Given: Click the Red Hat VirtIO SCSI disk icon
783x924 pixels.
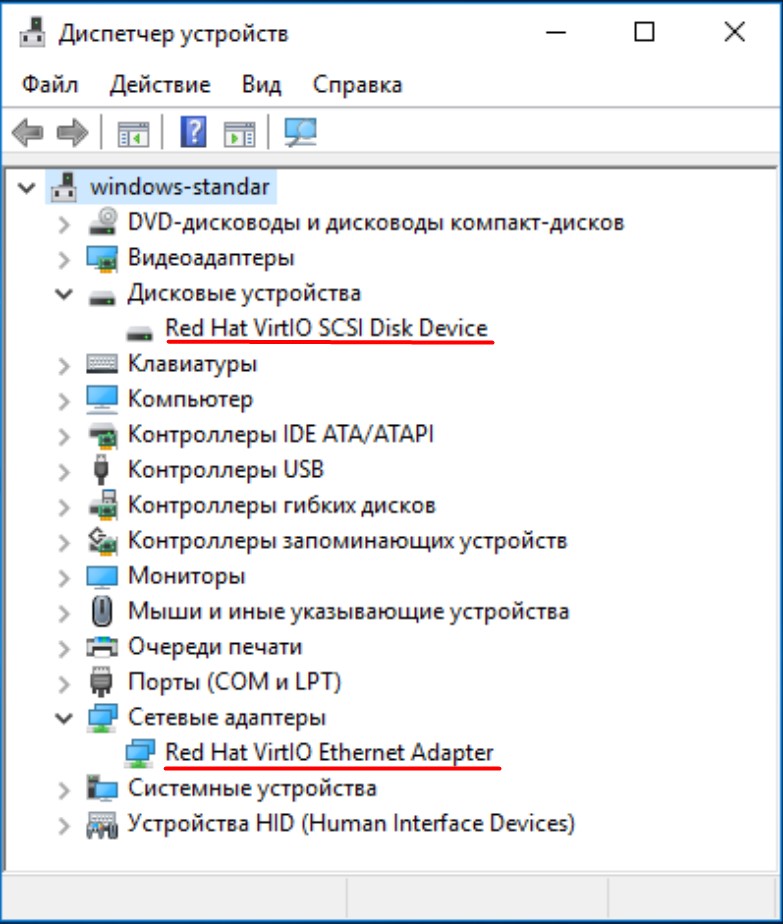Looking at the screenshot, I should [x=139, y=329].
